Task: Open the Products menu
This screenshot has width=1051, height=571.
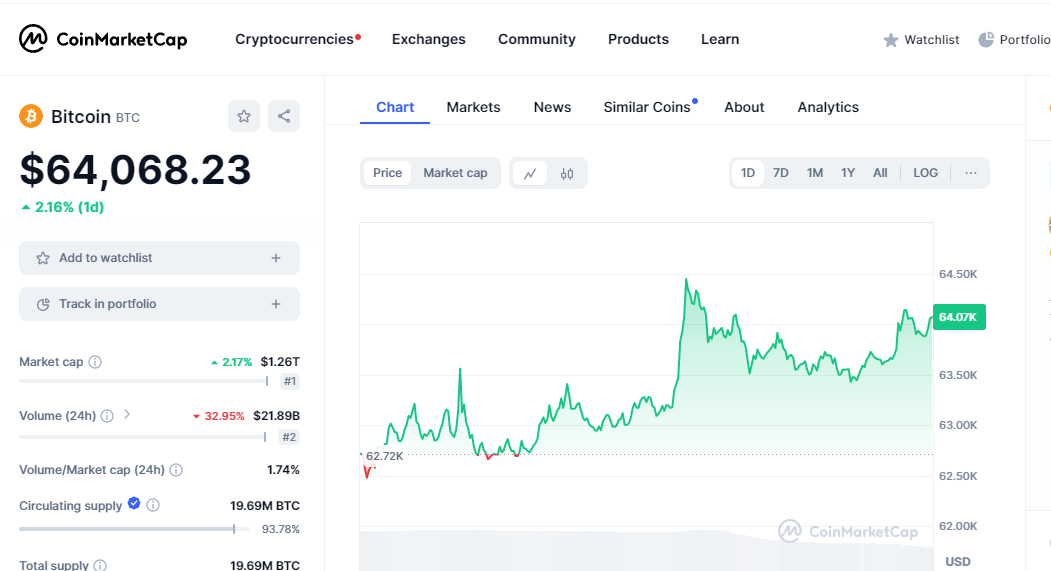Action: 638,40
